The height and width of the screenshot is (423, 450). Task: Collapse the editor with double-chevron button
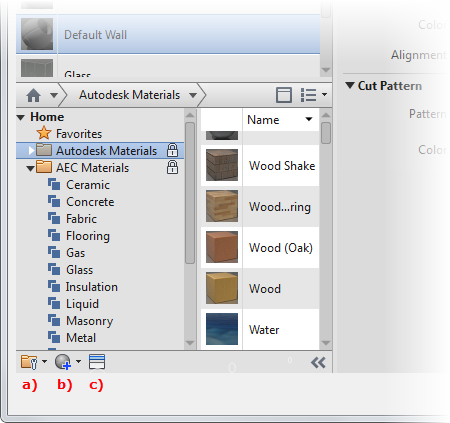[x=318, y=362]
